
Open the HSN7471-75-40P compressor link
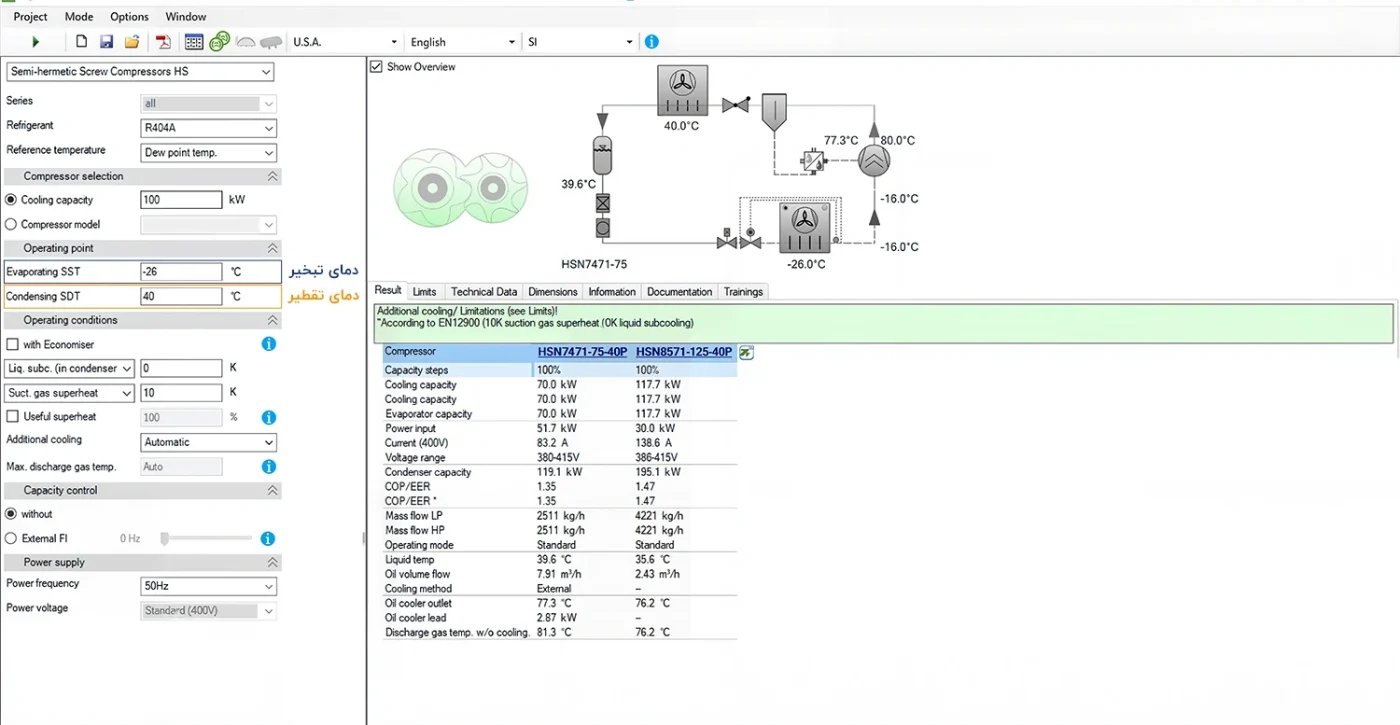[582, 352]
